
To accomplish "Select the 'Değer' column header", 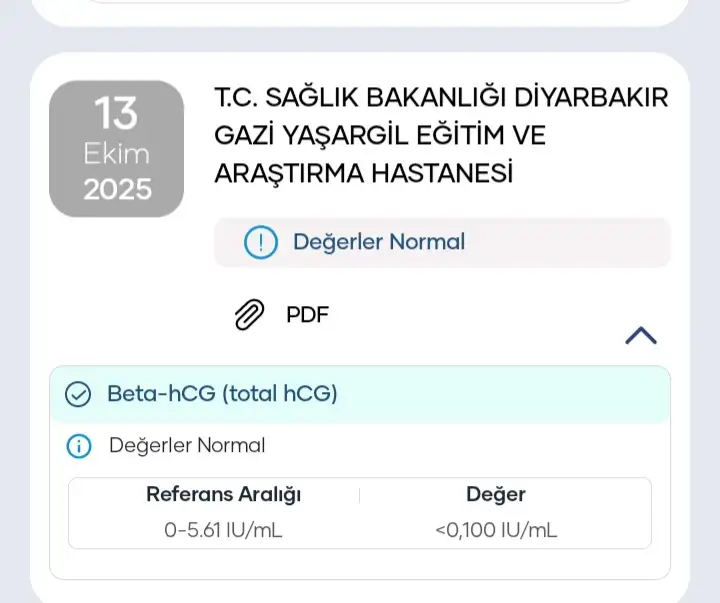I will point(495,494).
